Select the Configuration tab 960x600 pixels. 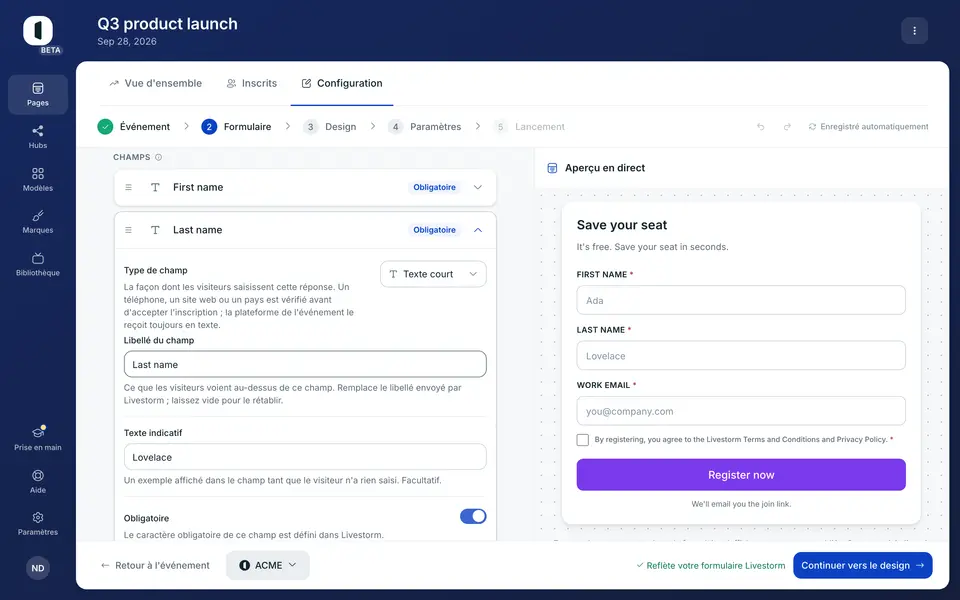tap(342, 83)
